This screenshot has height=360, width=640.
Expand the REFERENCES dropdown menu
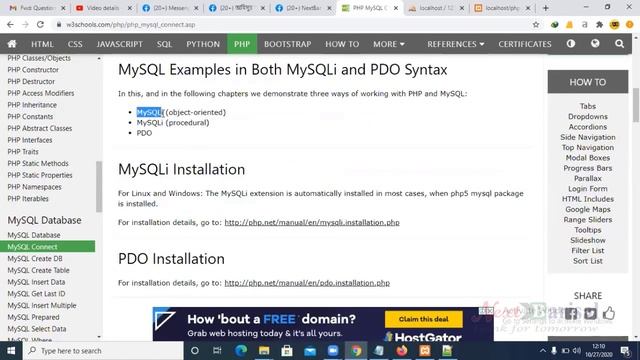(456, 44)
